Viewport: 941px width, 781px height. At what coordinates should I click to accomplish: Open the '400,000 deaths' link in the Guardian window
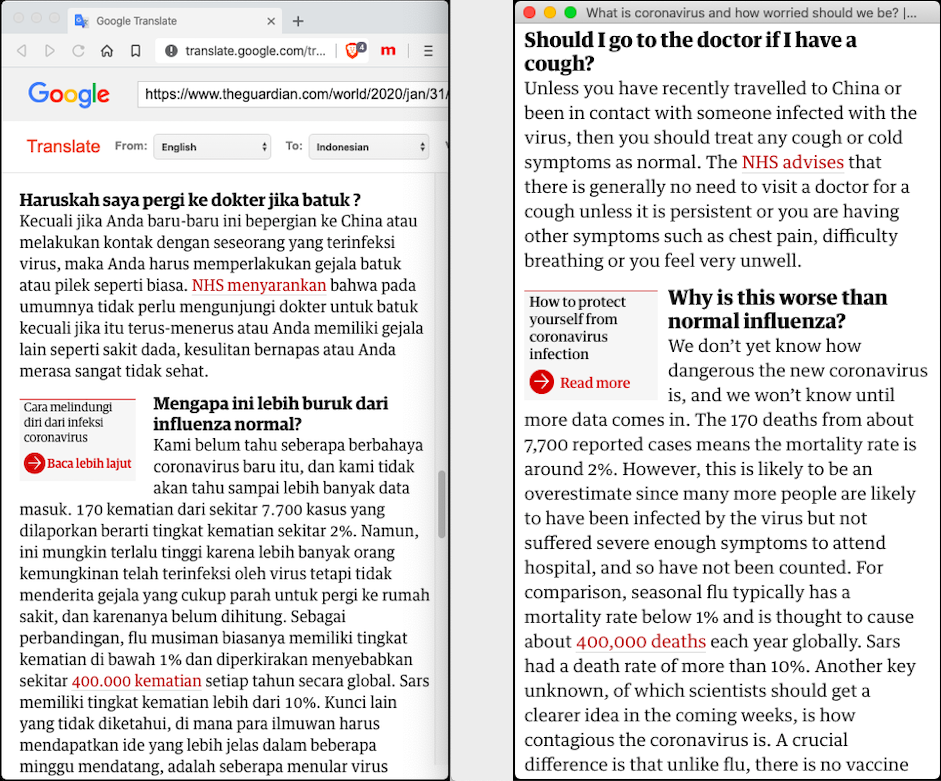[x=640, y=641]
